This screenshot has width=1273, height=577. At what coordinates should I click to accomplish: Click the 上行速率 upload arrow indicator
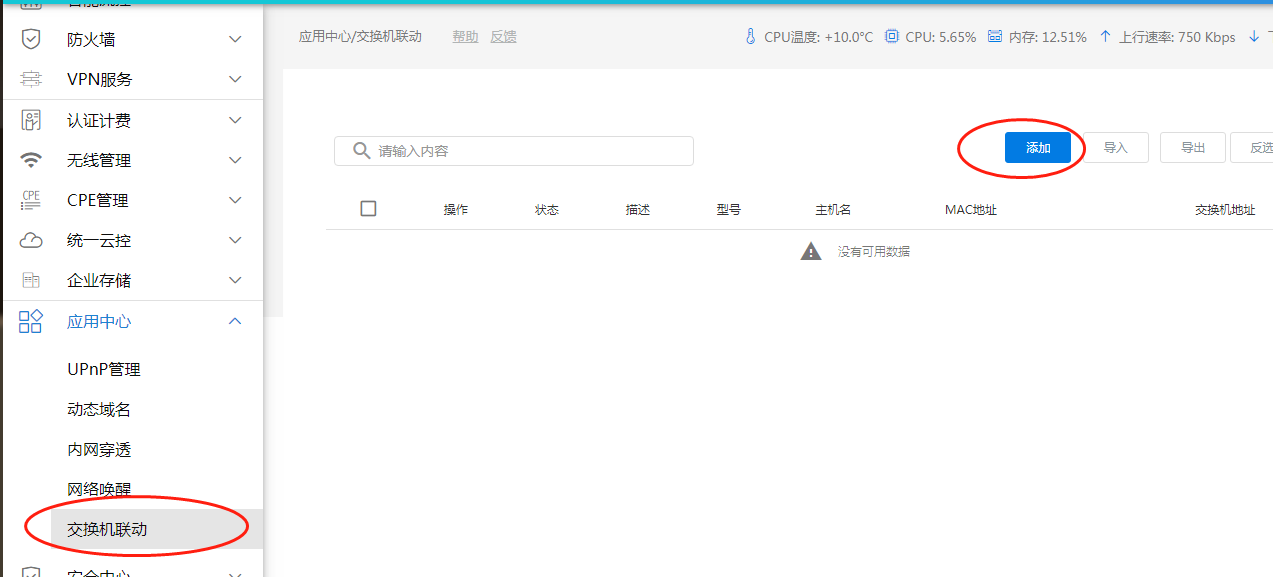pyautogui.click(x=1104, y=36)
